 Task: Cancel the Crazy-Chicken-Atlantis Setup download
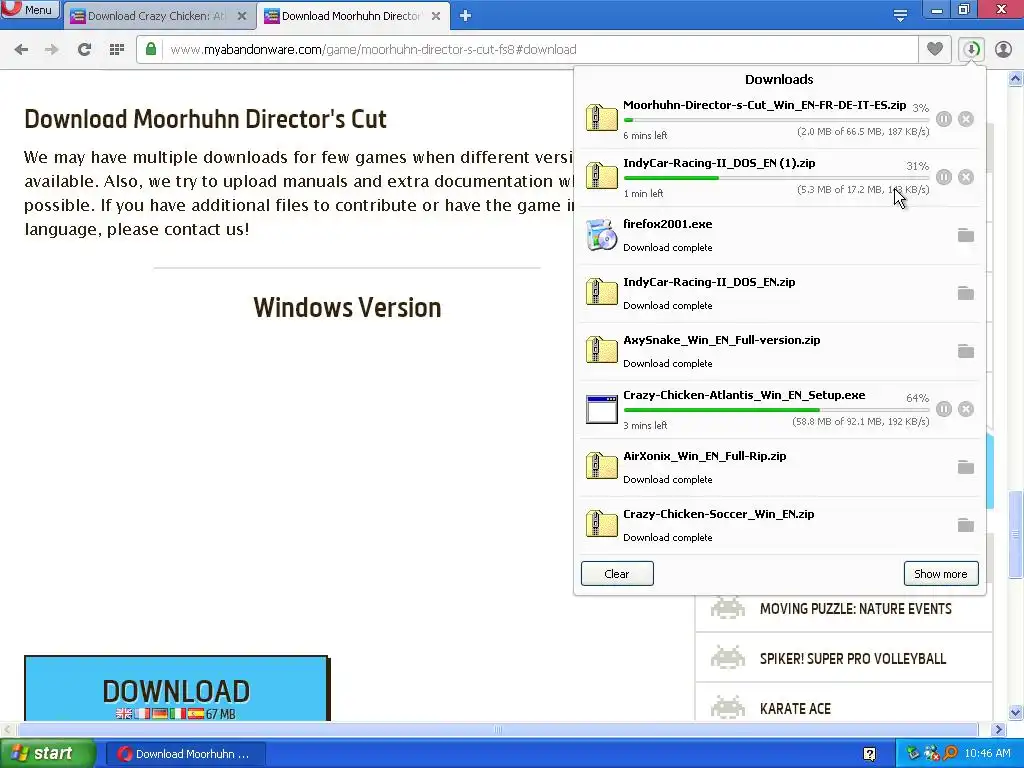pyautogui.click(x=966, y=409)
